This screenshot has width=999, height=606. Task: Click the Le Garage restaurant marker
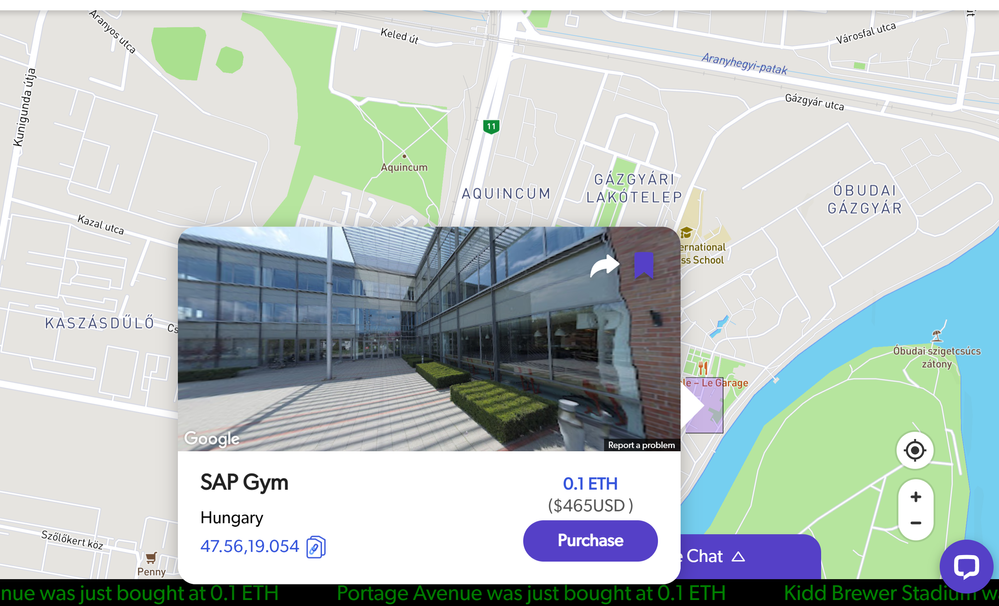[x=703, y=368]
